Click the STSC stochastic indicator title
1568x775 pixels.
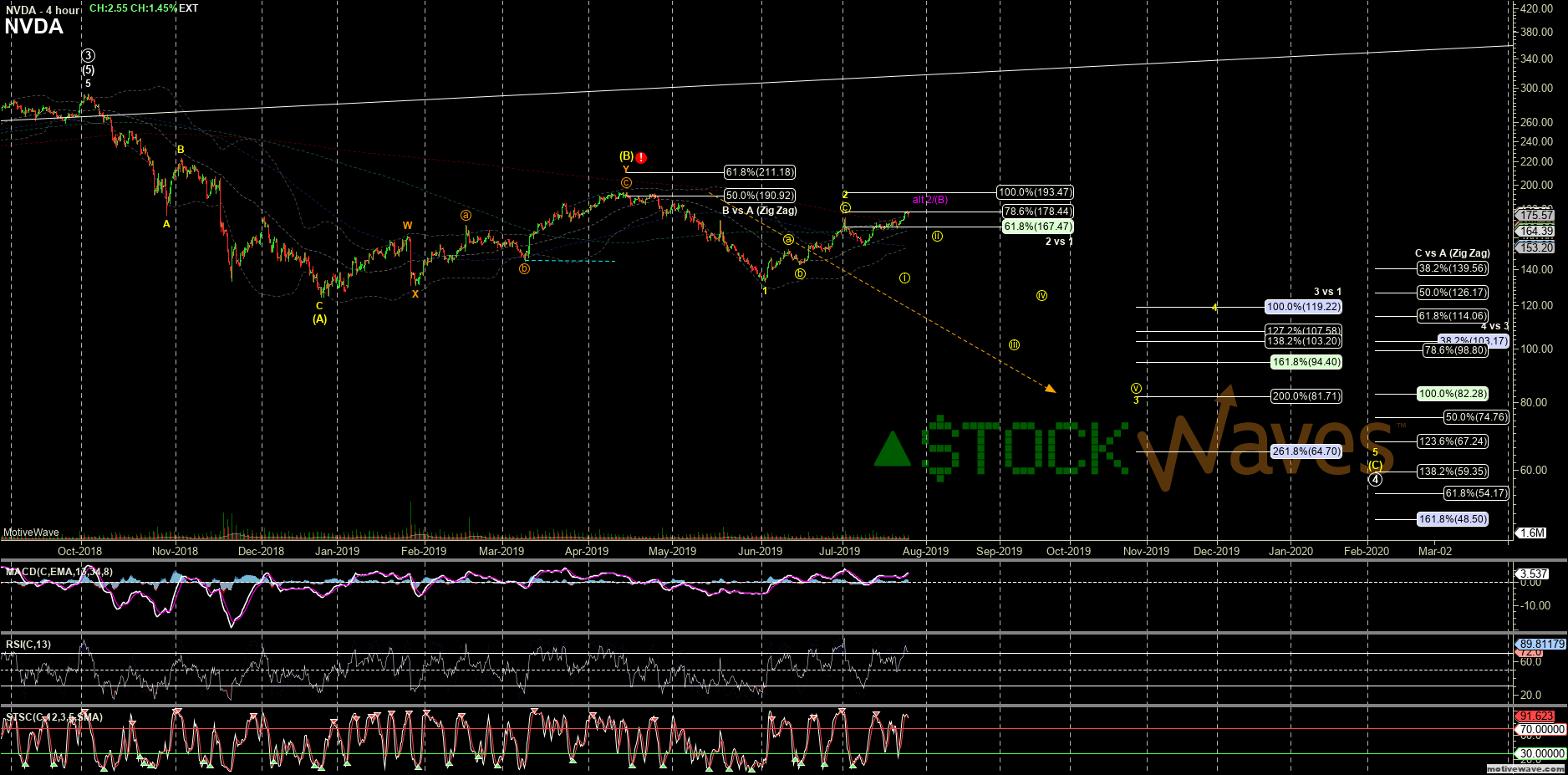(x=53, y=717)
